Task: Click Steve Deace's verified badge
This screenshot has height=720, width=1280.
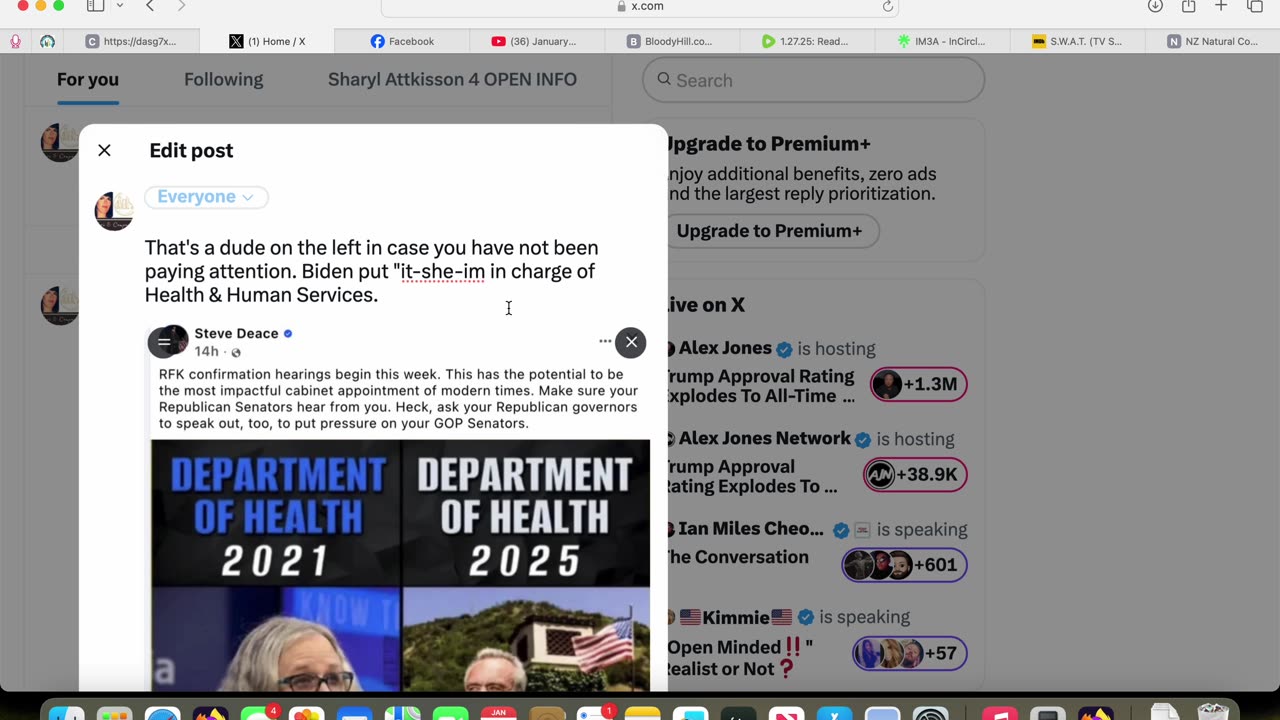Action: coord(288,333)
